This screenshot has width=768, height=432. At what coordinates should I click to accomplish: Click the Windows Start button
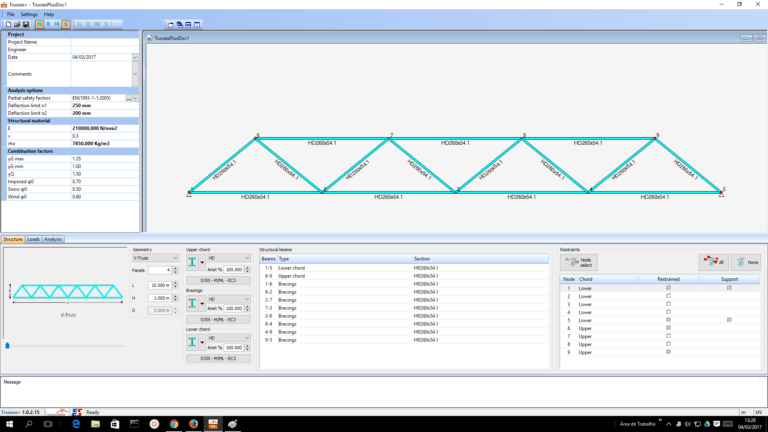click(x=9, y=424)
